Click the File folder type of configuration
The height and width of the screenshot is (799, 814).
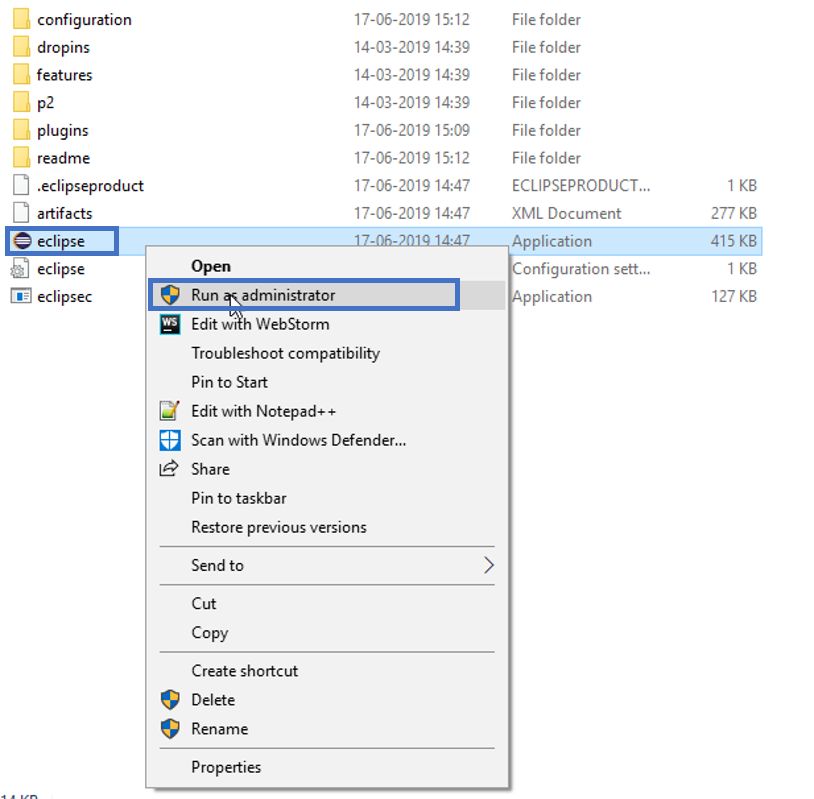[x=546, y=20]
